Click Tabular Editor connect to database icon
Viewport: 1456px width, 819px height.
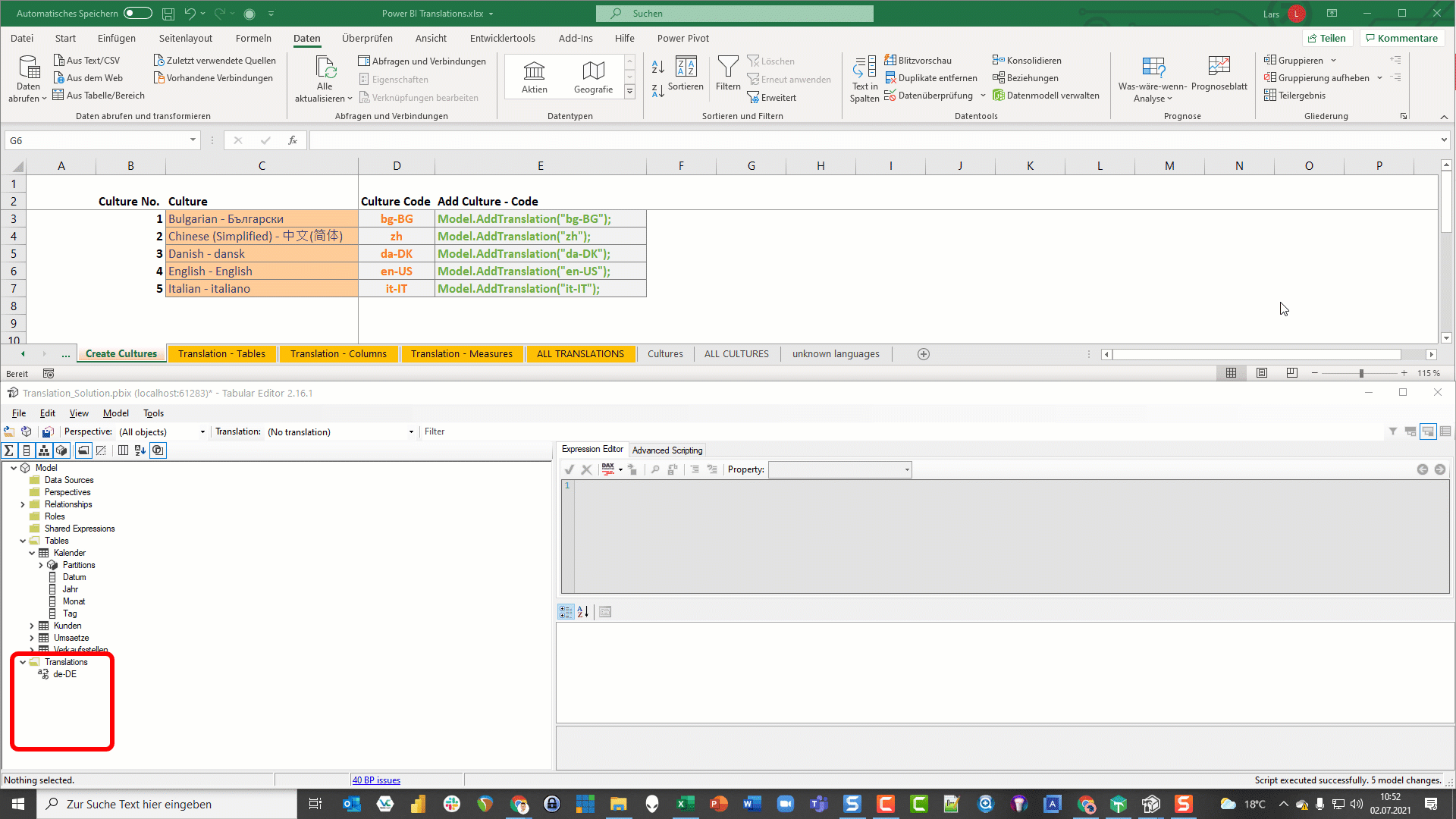(x=27, y=431)
